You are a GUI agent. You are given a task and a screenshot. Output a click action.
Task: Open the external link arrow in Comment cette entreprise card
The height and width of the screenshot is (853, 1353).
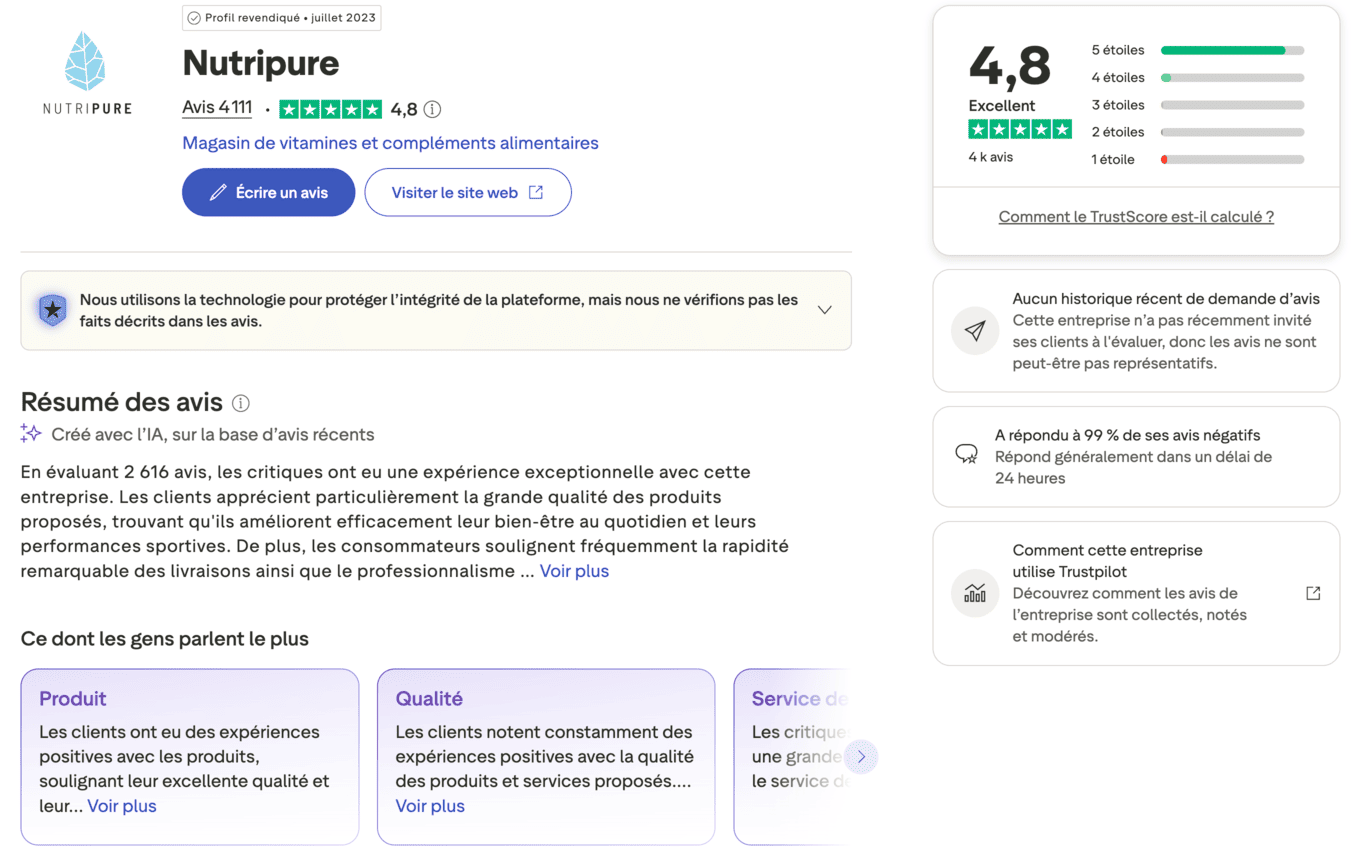(1314, 593)
